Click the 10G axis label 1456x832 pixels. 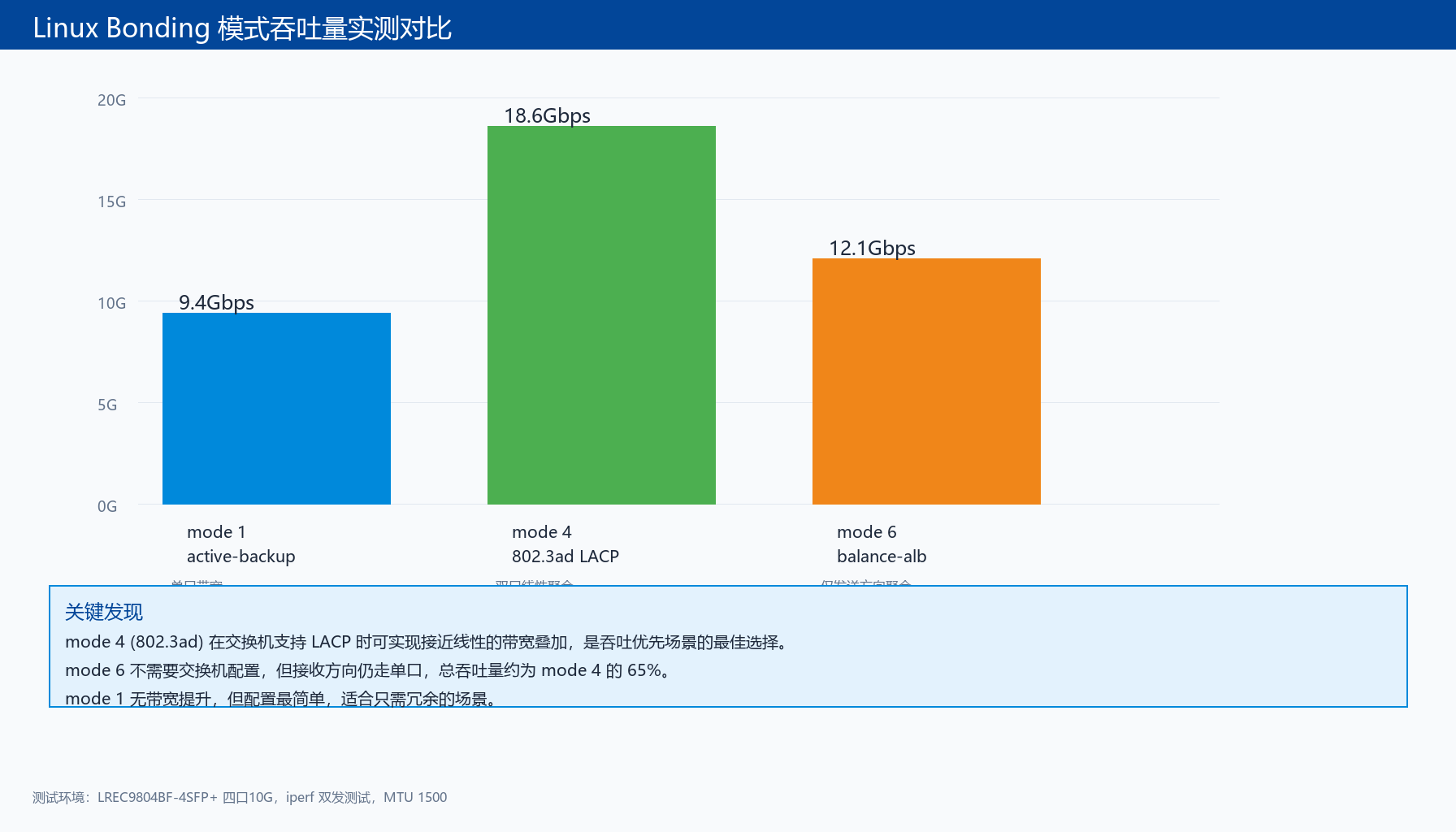click(112, 303)
